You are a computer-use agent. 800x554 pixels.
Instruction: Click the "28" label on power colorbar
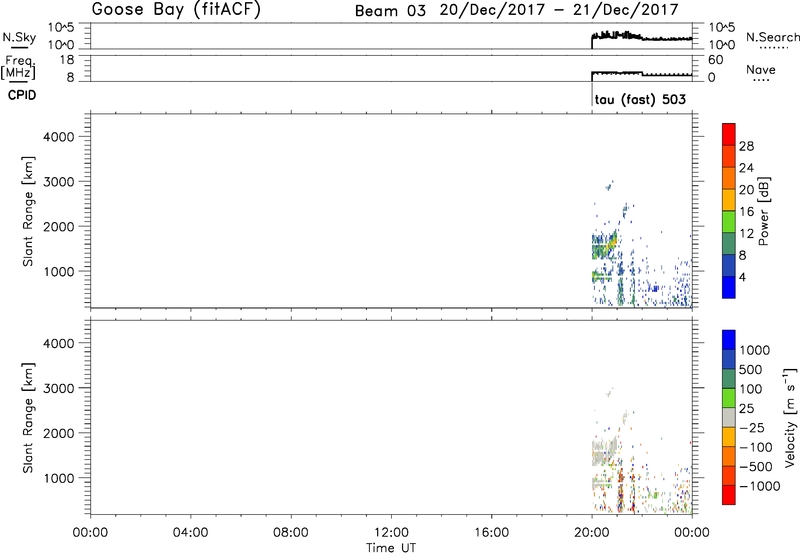746,146
